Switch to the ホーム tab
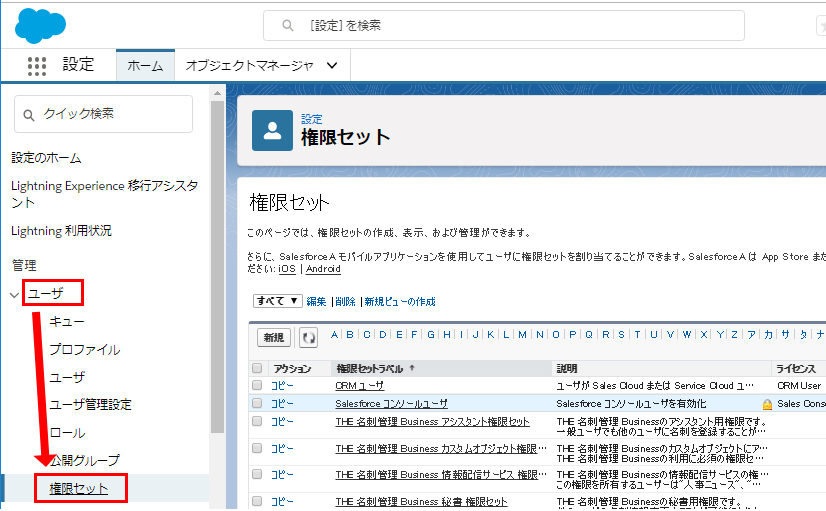The image size is (826, 511). pyautogui.click(x=145, y=66)
